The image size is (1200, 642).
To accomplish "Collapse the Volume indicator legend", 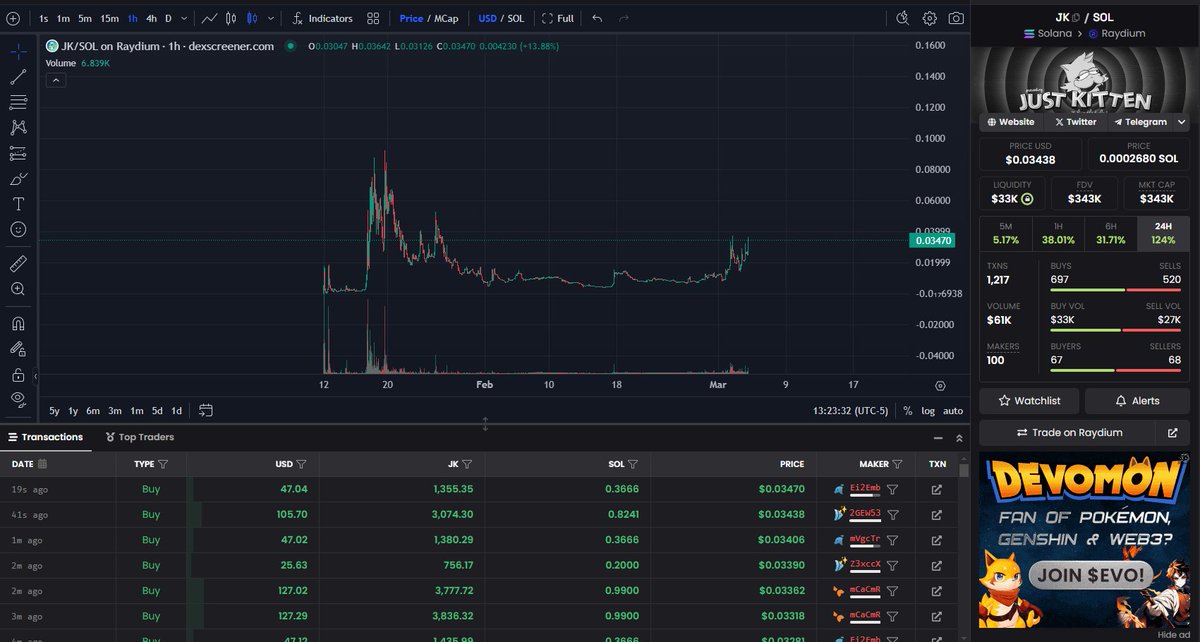I will point(55,80).
